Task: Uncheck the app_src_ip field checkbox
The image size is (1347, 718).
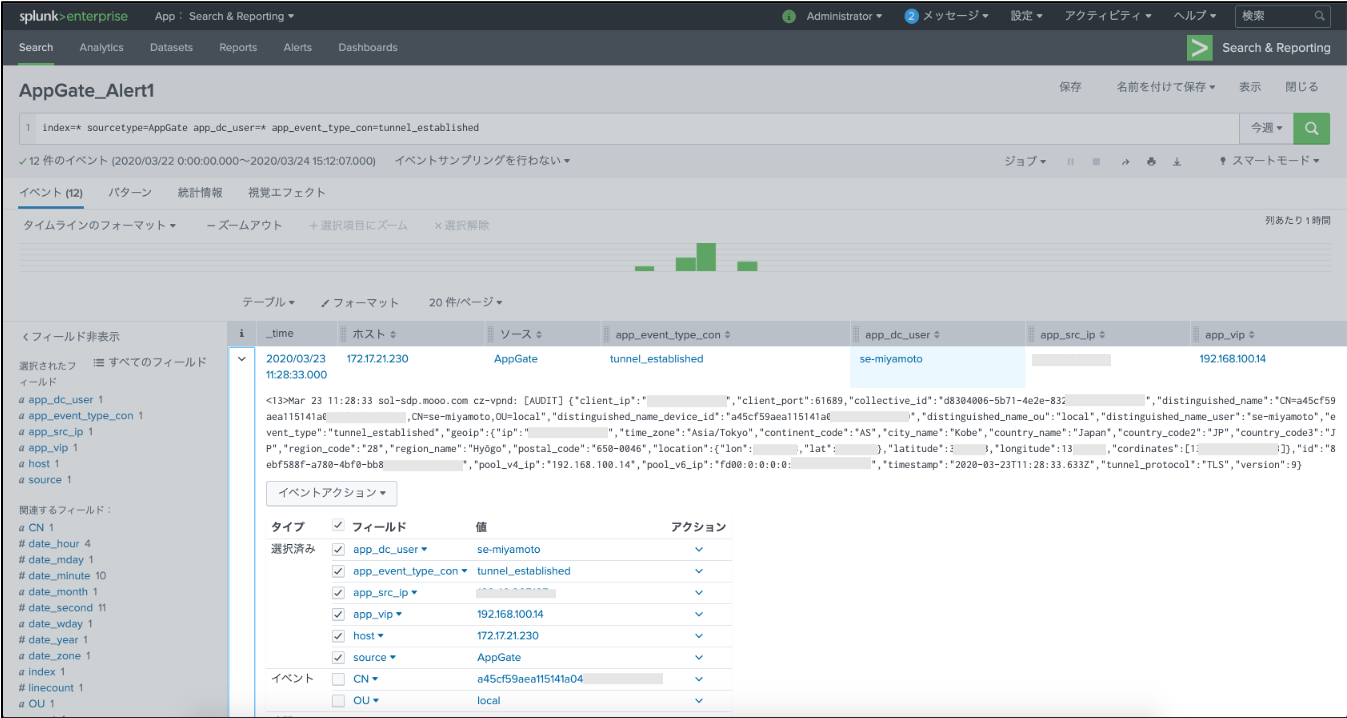Action: click(x=338, y=593)
